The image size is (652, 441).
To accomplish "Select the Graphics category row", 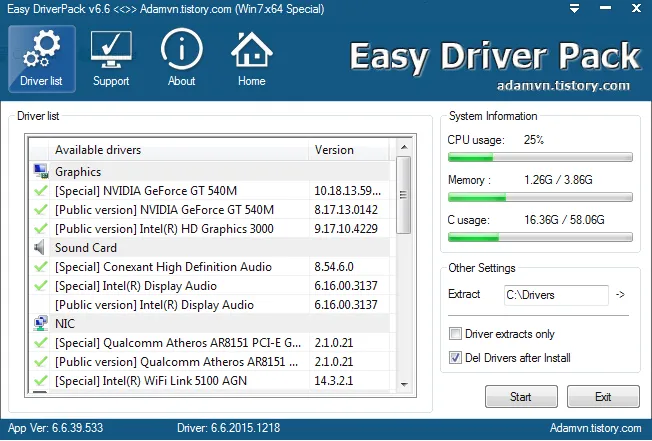I will (x=210, y=172).
